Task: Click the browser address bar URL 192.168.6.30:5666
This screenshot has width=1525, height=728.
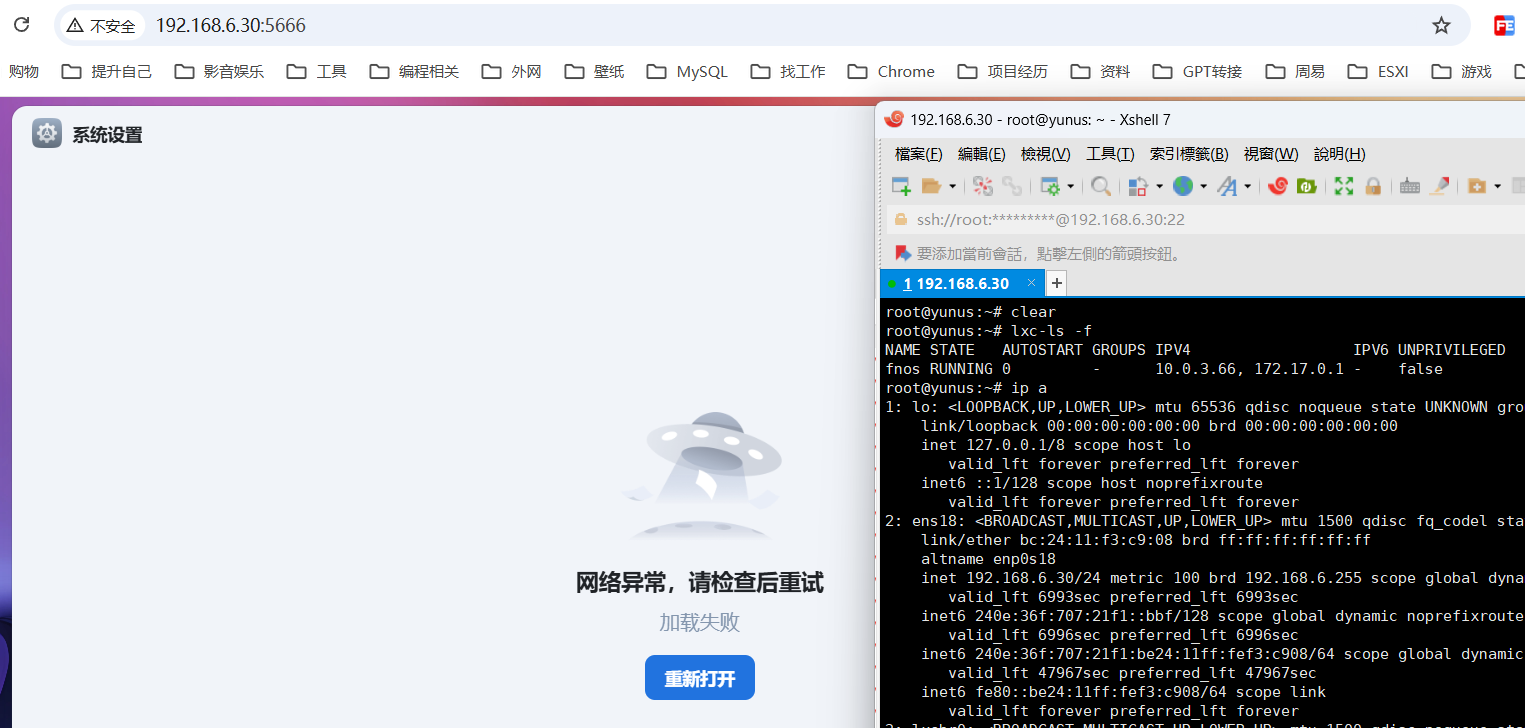Action: (x=231, y=25)
